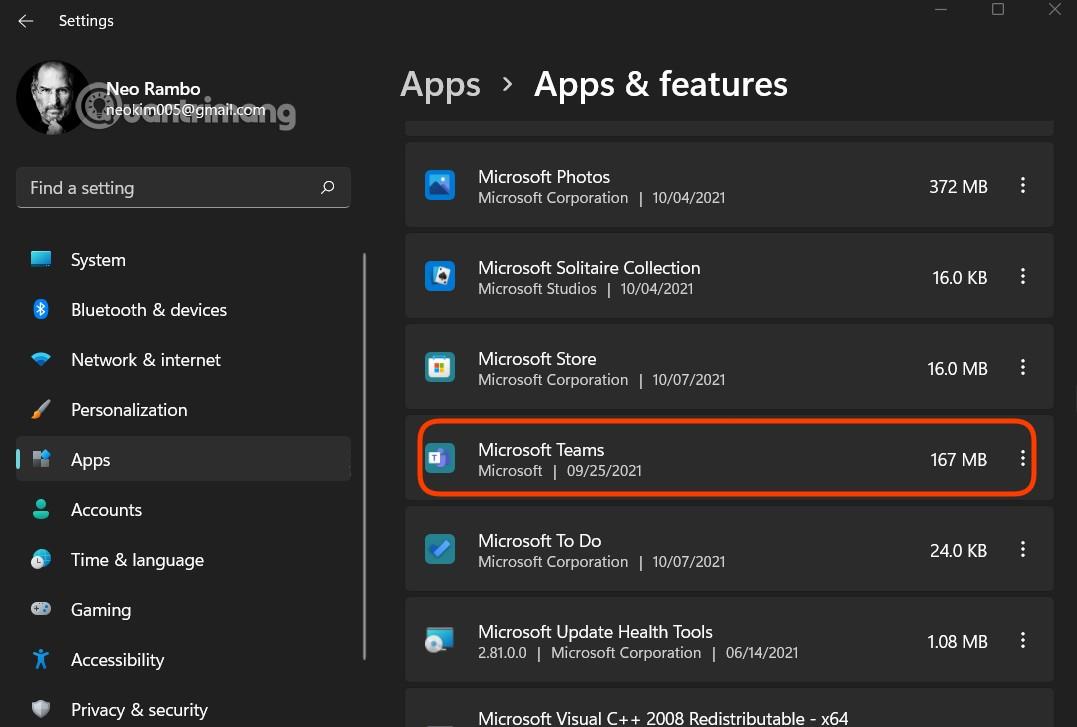Click the neokim005@gmail.com account email

[185, 109]
